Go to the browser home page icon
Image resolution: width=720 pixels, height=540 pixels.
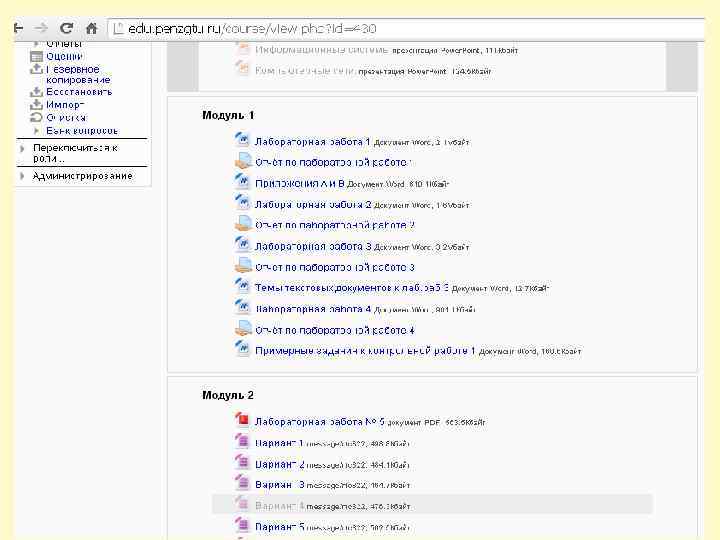coord(91,28)
